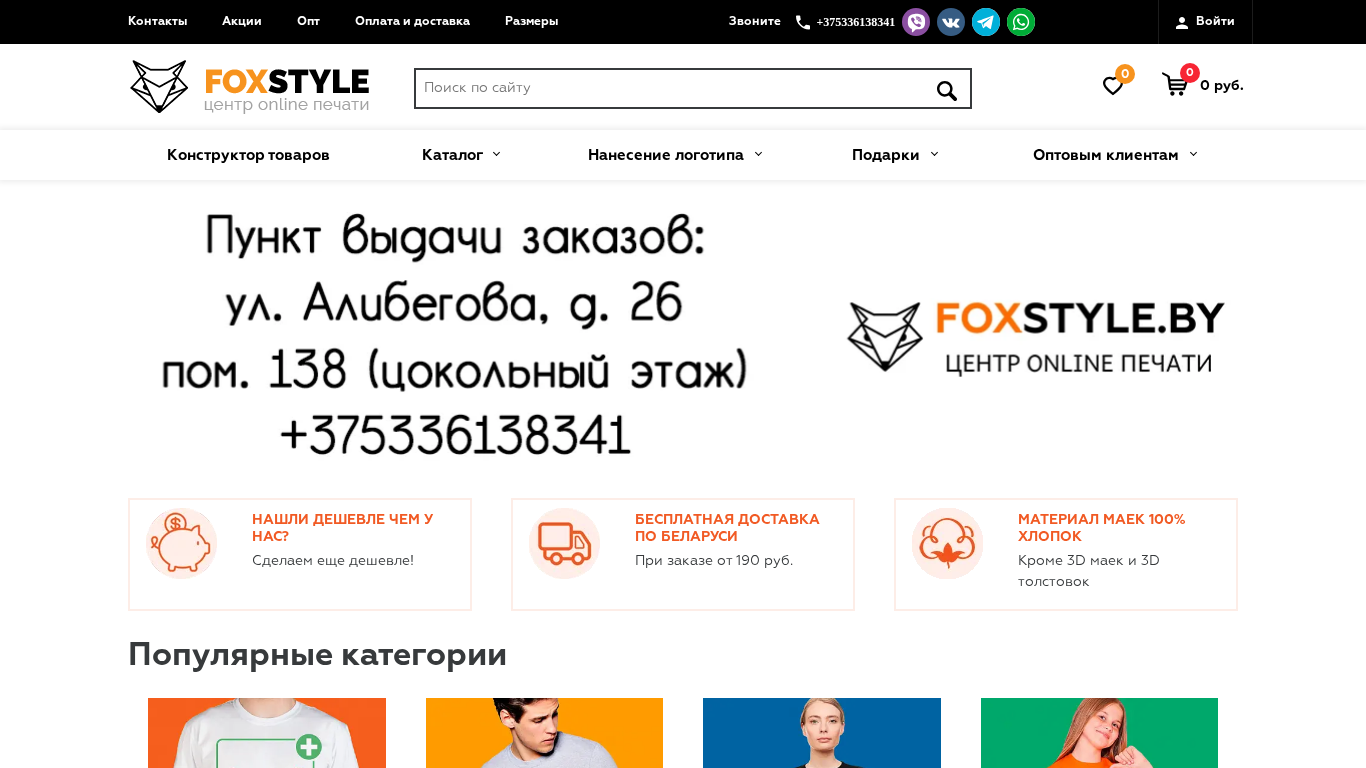The image size is (1366, 768).
Task: Click the user profile icon near Войти
Action: [x=1182, y=22]
